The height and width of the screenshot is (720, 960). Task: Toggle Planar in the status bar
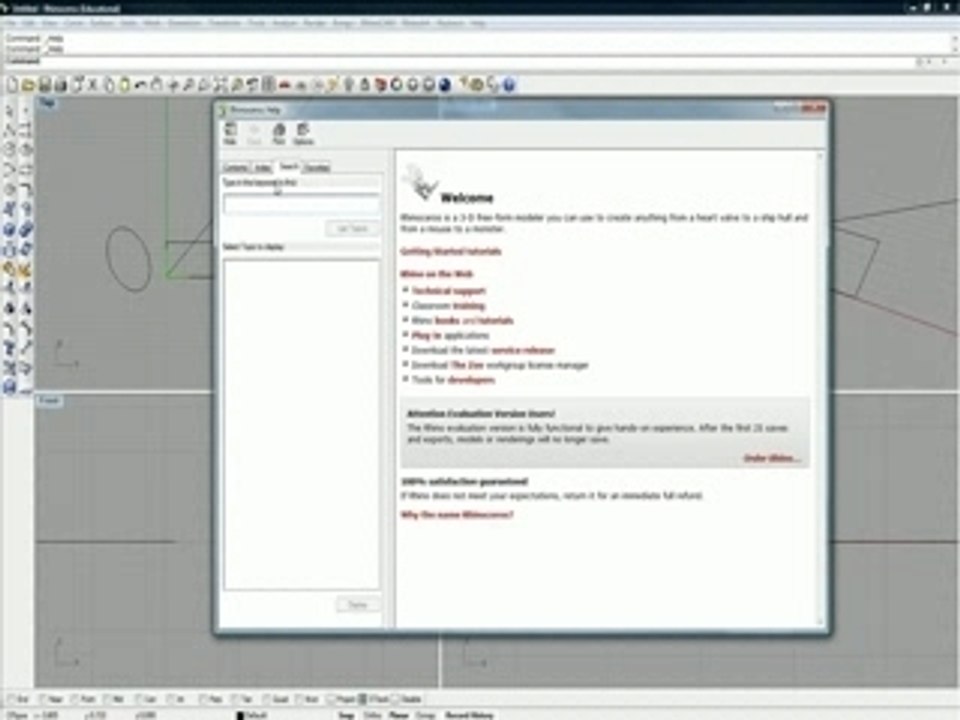(399, 714)
